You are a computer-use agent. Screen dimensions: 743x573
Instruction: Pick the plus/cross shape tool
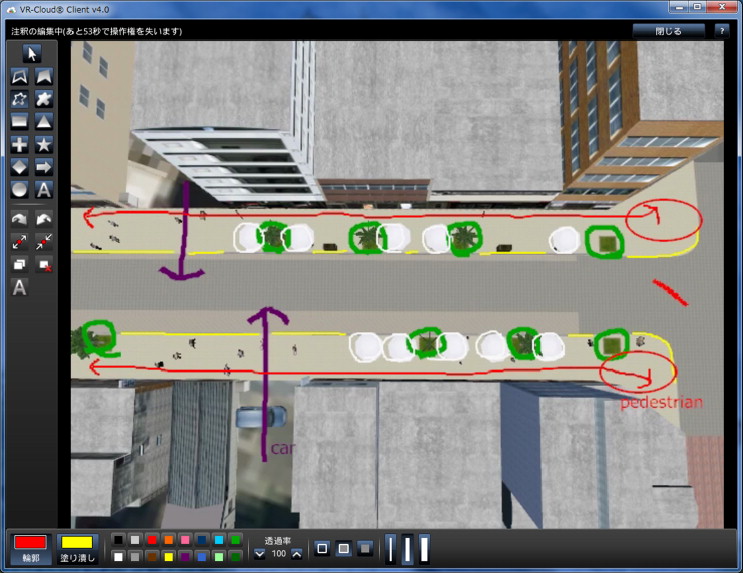pyautogui.click(x=20, y=144)
